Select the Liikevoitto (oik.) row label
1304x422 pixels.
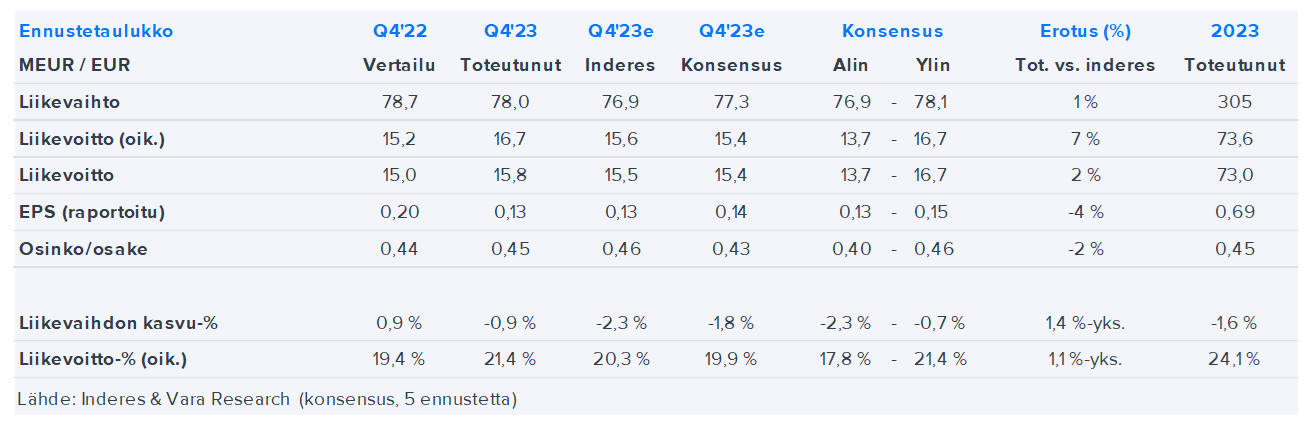coord(92,139)
